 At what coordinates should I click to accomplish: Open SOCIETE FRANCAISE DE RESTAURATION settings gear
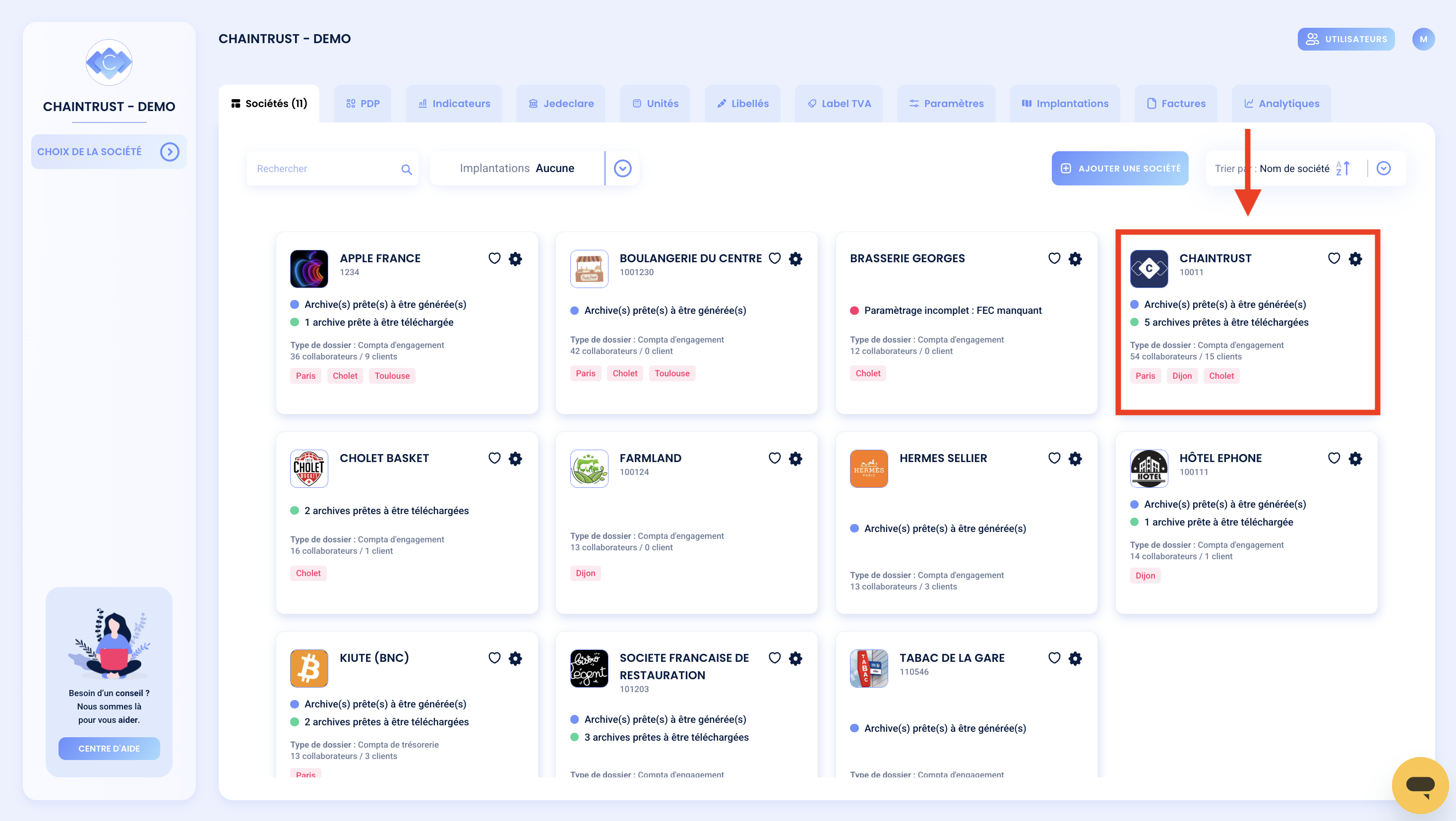(796, 658)
